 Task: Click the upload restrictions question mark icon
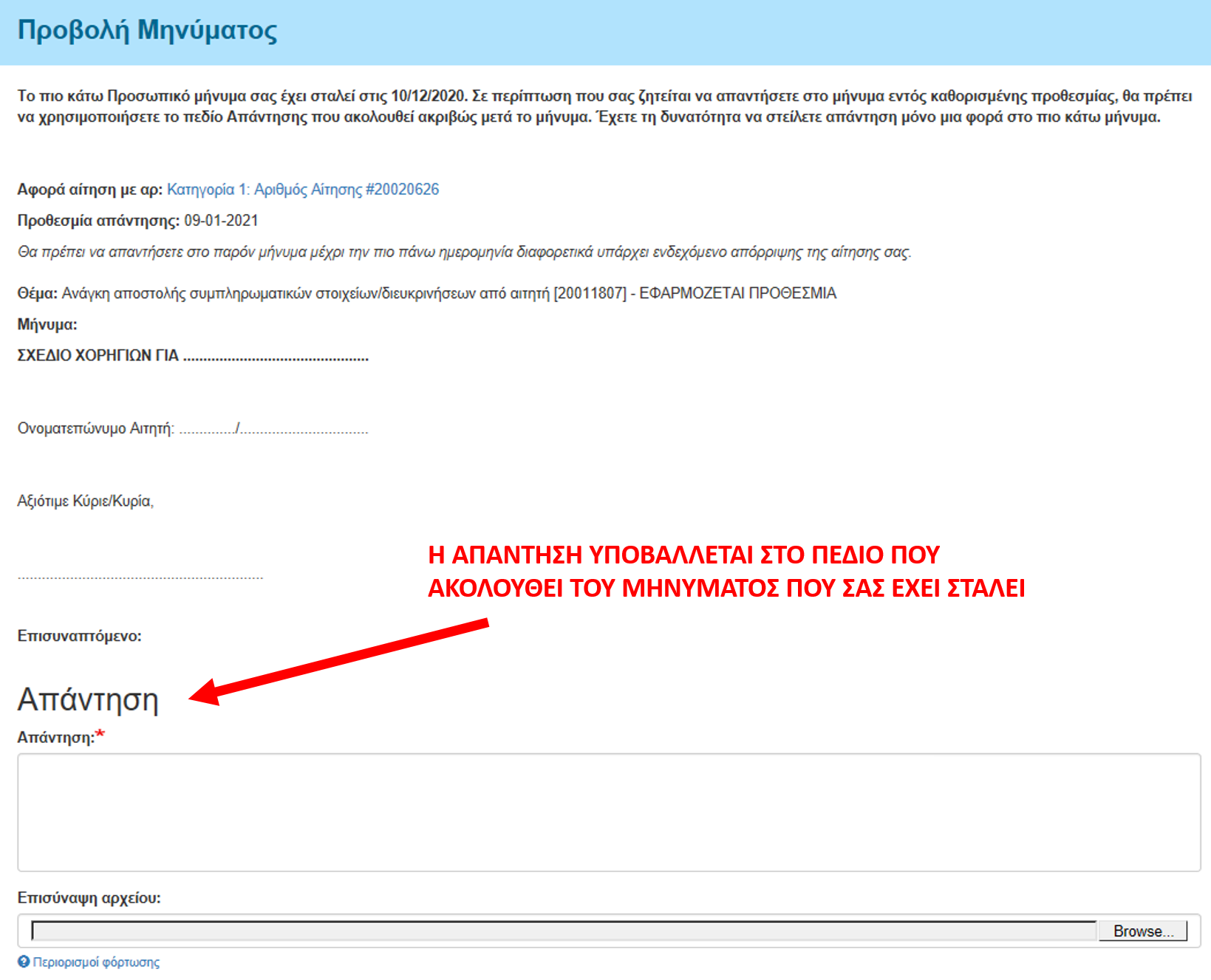pyautogui.click(x=24, y=962)
